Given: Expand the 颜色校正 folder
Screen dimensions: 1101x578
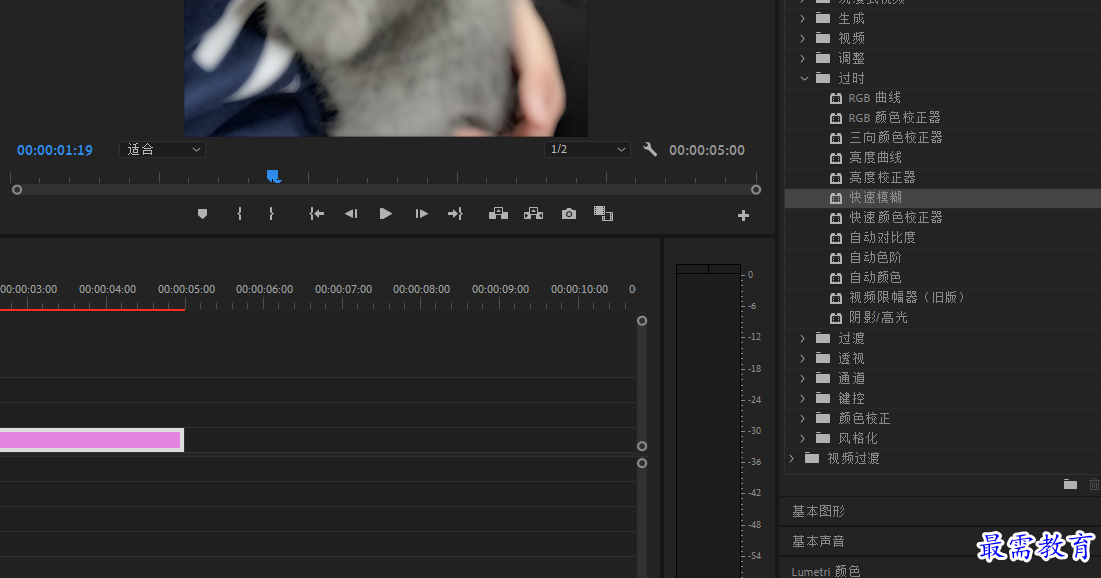Looking at the screenshot, I should [x=803, y=419].
